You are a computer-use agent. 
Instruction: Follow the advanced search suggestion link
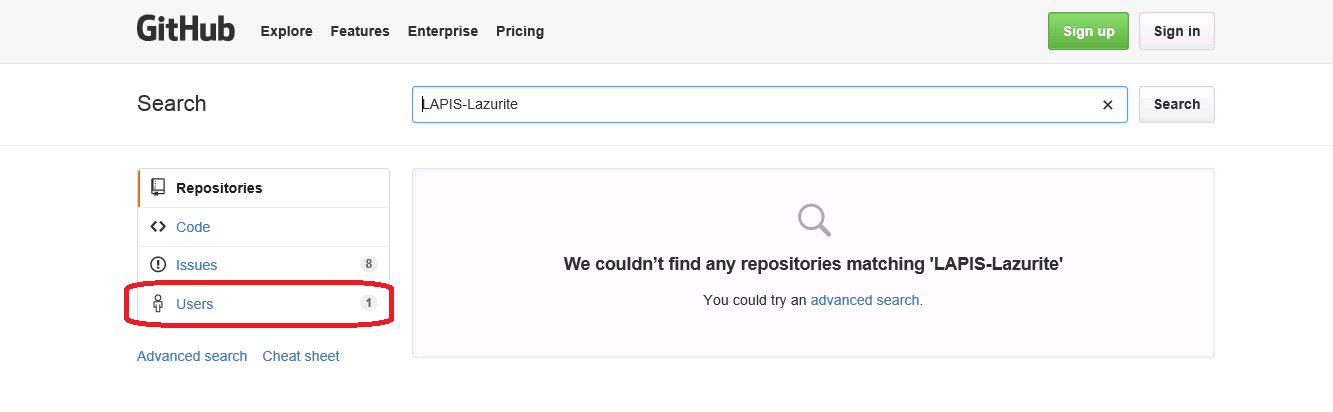[866, 300]
